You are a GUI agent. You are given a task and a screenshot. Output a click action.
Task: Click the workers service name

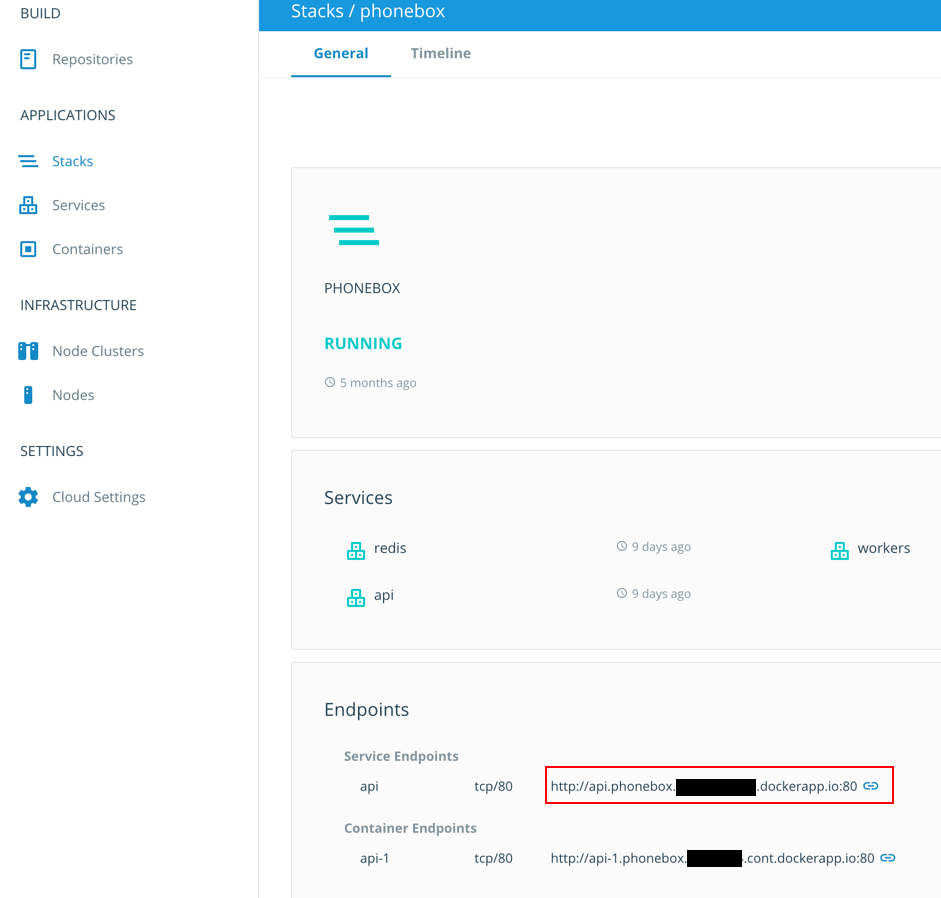click(x=885, y=548)
